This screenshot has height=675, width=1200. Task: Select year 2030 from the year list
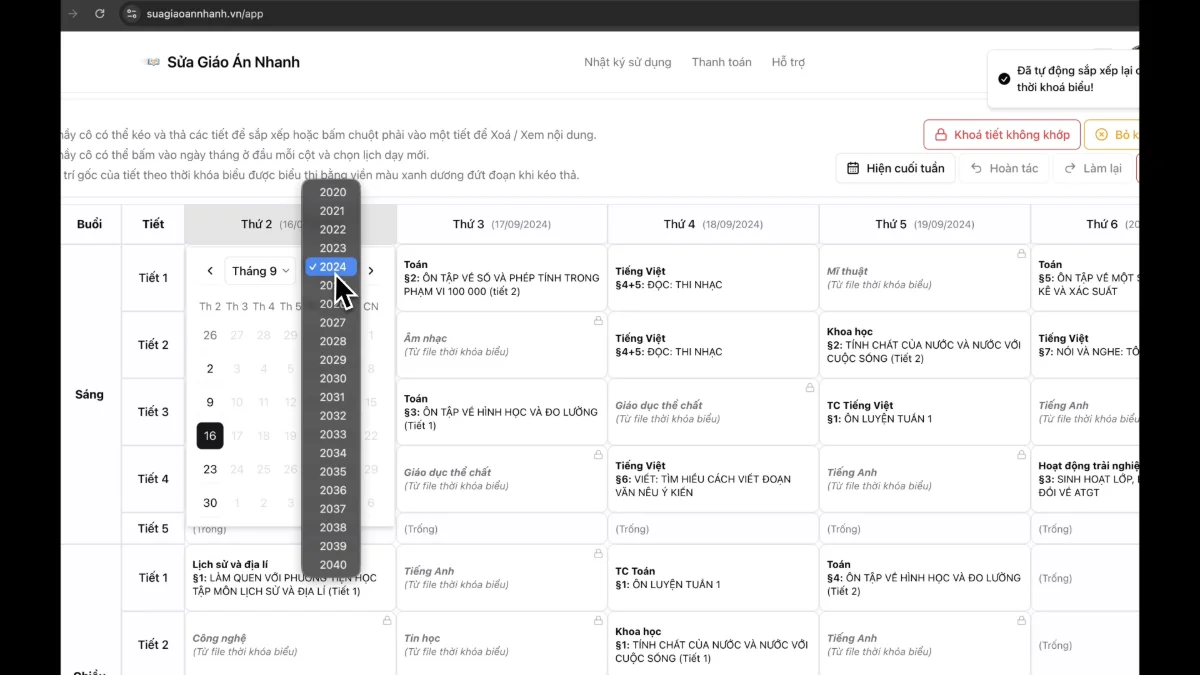(x=332, y=378)
